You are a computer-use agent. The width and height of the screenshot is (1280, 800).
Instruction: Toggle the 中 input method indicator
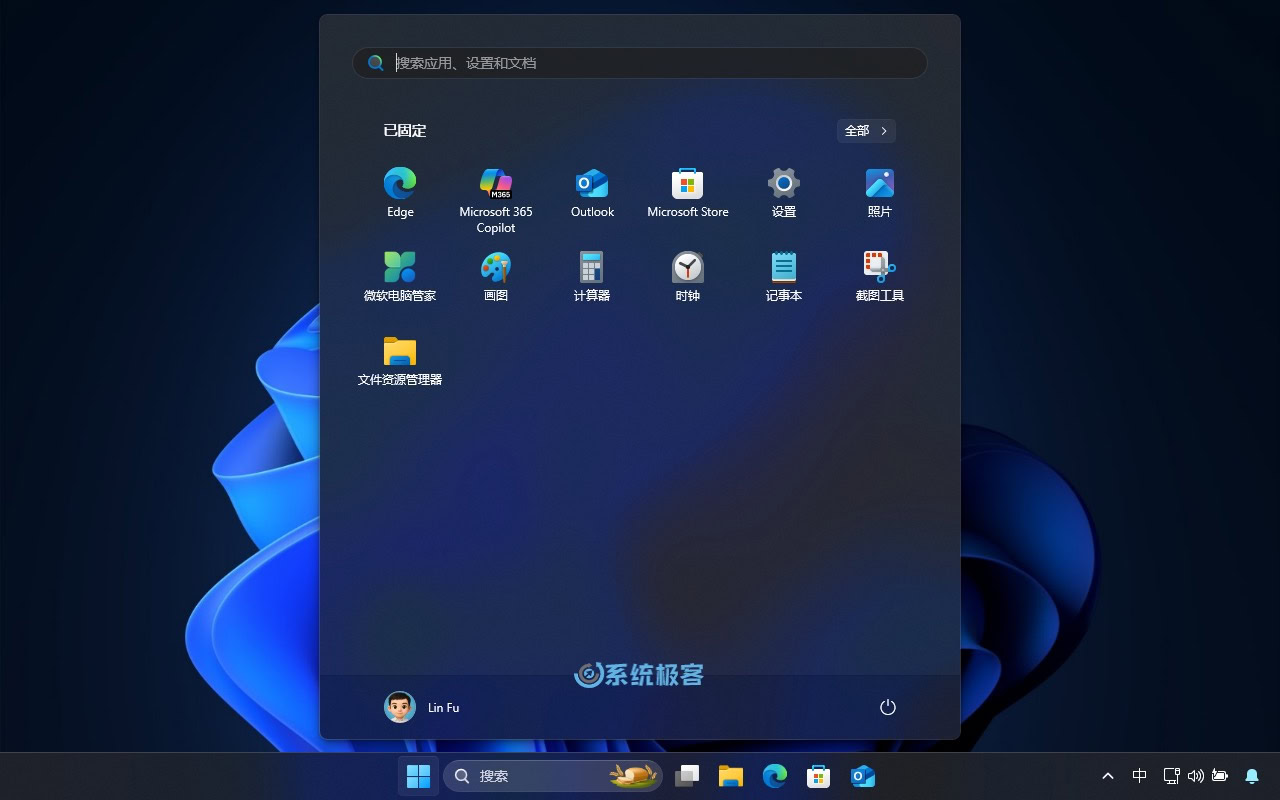(1139, 776)
